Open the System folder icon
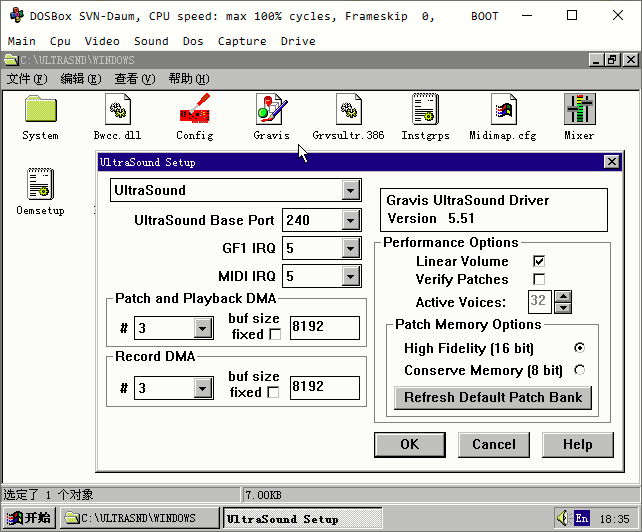The image size is (642, 532). click(x=40, y=109)
